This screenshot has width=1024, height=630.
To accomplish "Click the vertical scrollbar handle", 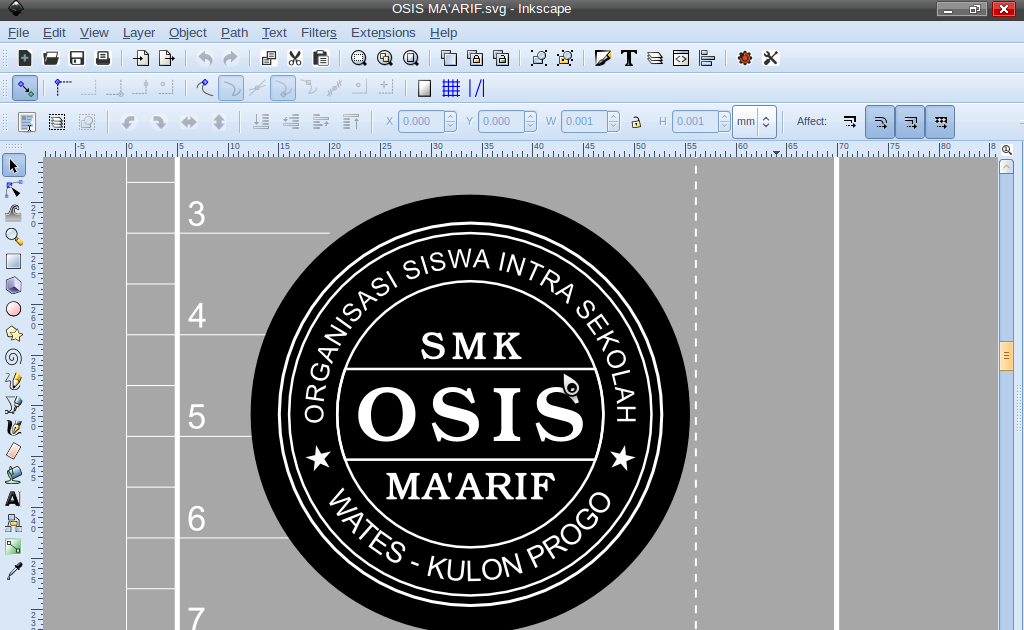I will (x=1006, y=356).
